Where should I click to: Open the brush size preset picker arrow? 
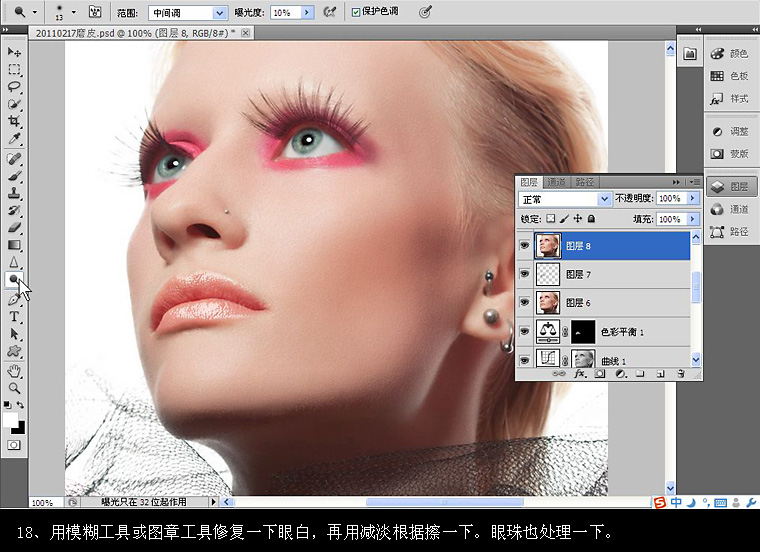click(x=73, y=12)
